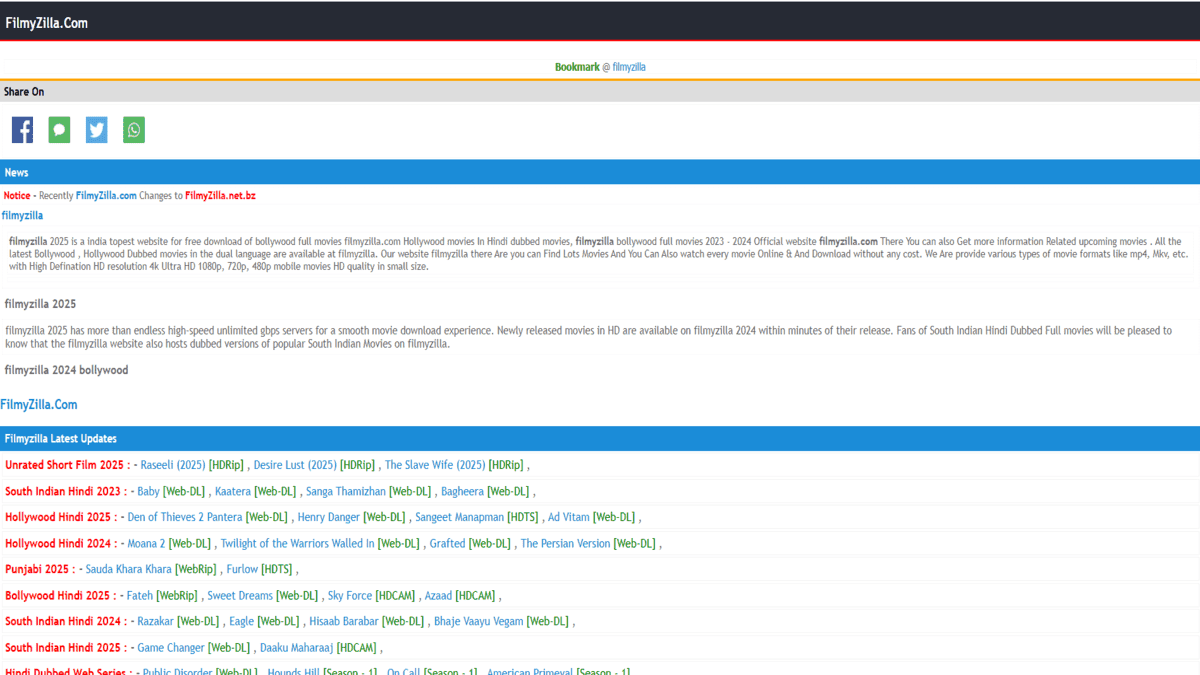
Task: Click the 'Filmyzilla Latest Updates' section header
Action: coord(600,438)
